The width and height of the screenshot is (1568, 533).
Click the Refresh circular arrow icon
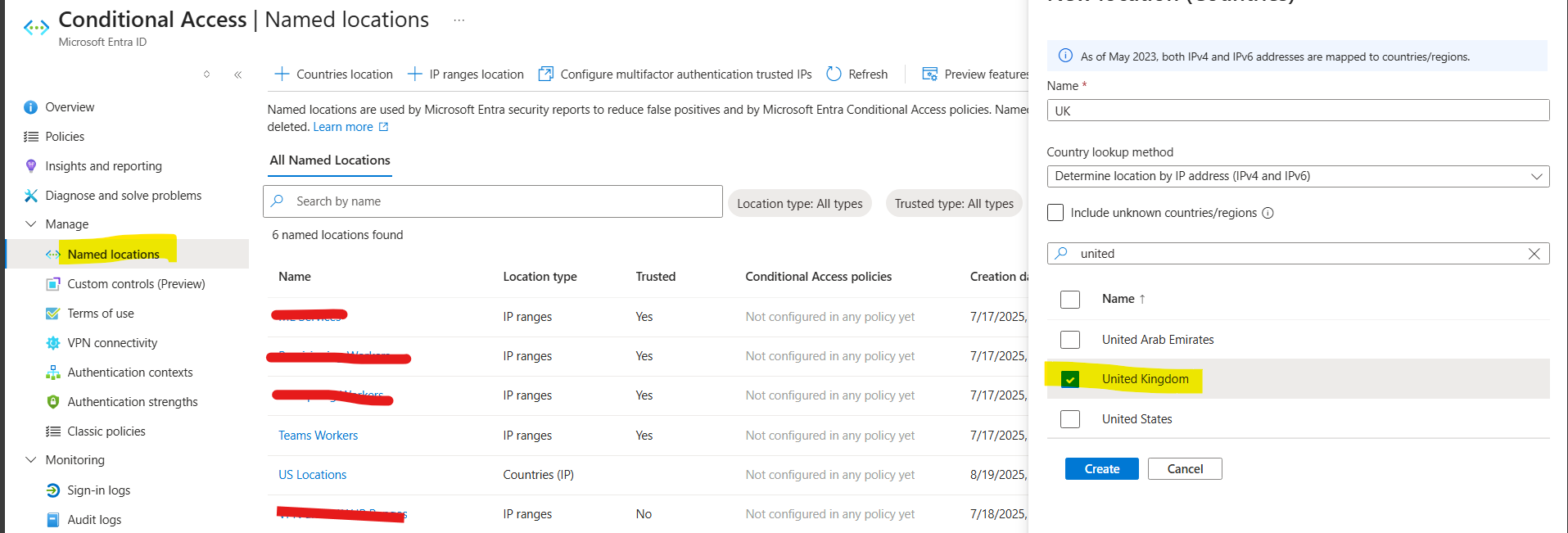[834, 75]
